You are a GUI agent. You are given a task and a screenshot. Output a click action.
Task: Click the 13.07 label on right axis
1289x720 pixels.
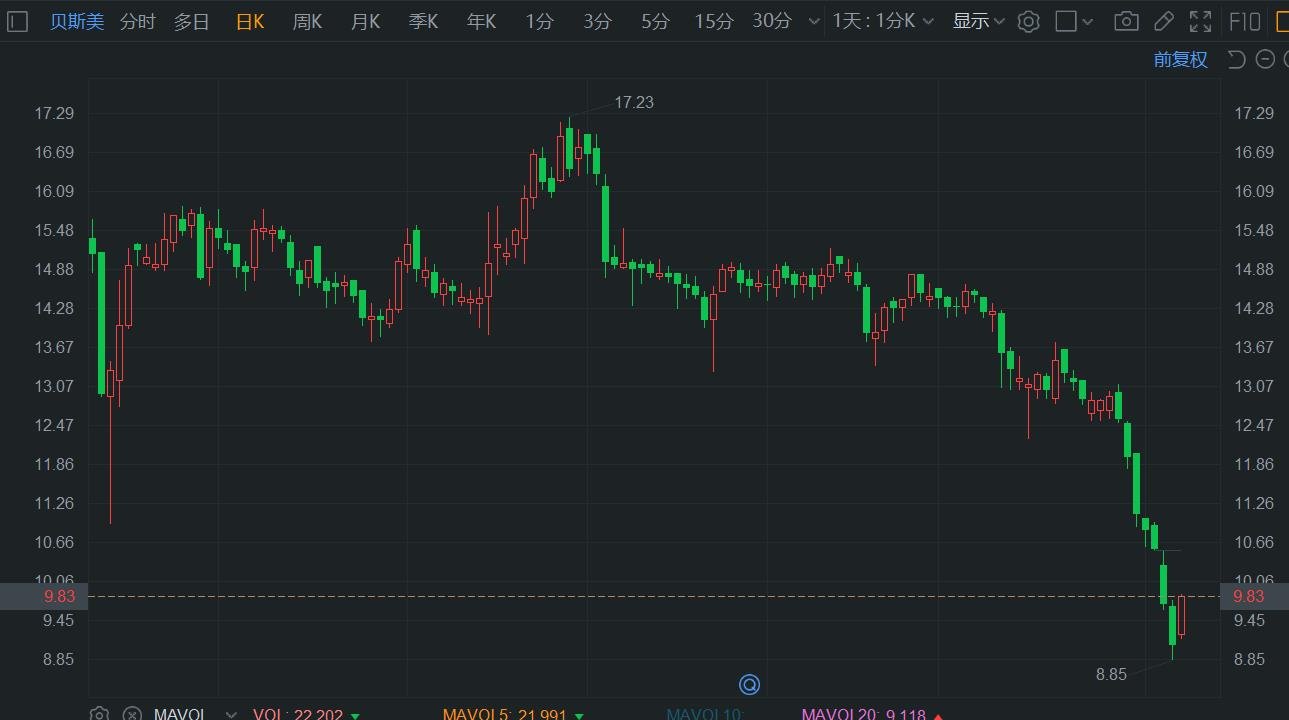coord(1254,386)
